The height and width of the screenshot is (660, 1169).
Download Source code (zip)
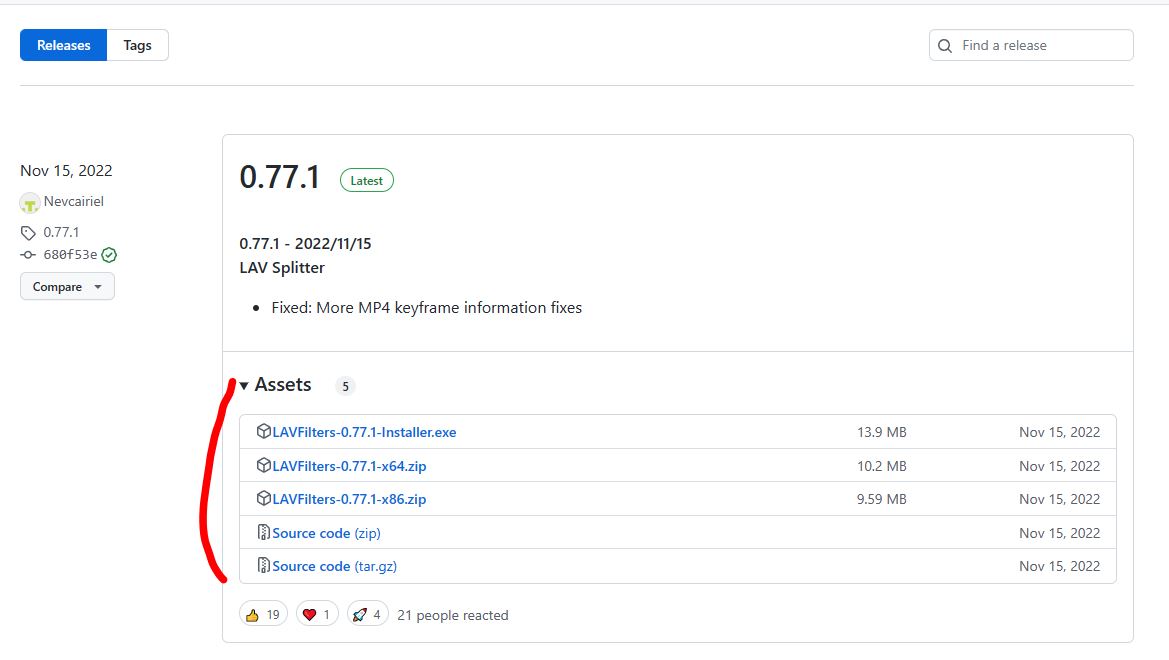point(327,533)
